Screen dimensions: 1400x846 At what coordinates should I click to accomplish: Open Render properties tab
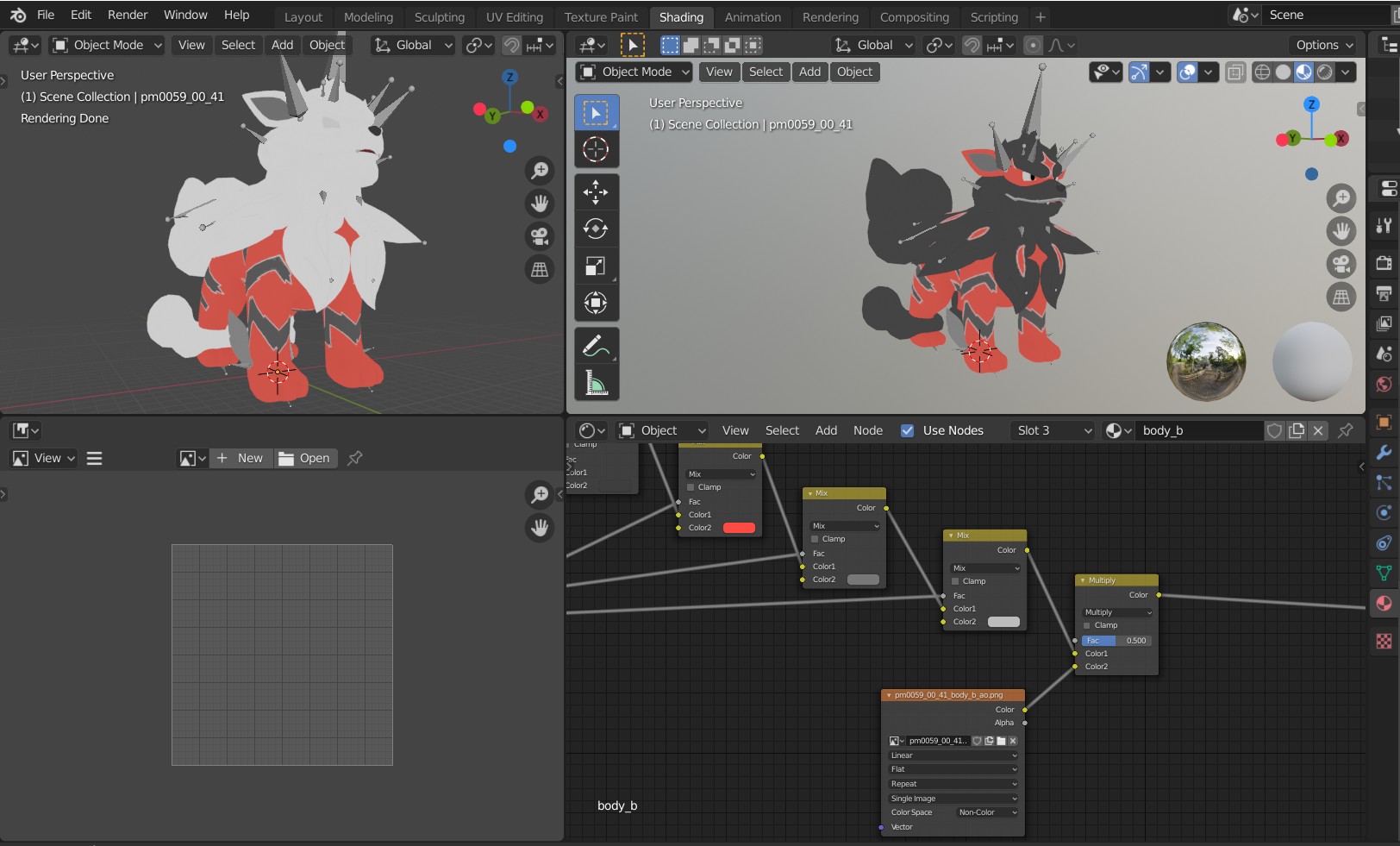pos(1384,263)
